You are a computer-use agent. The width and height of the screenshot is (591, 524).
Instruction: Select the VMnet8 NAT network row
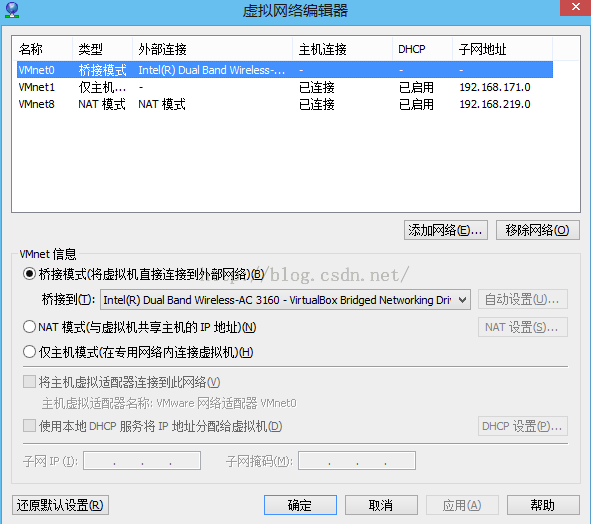tap(285, 104)
